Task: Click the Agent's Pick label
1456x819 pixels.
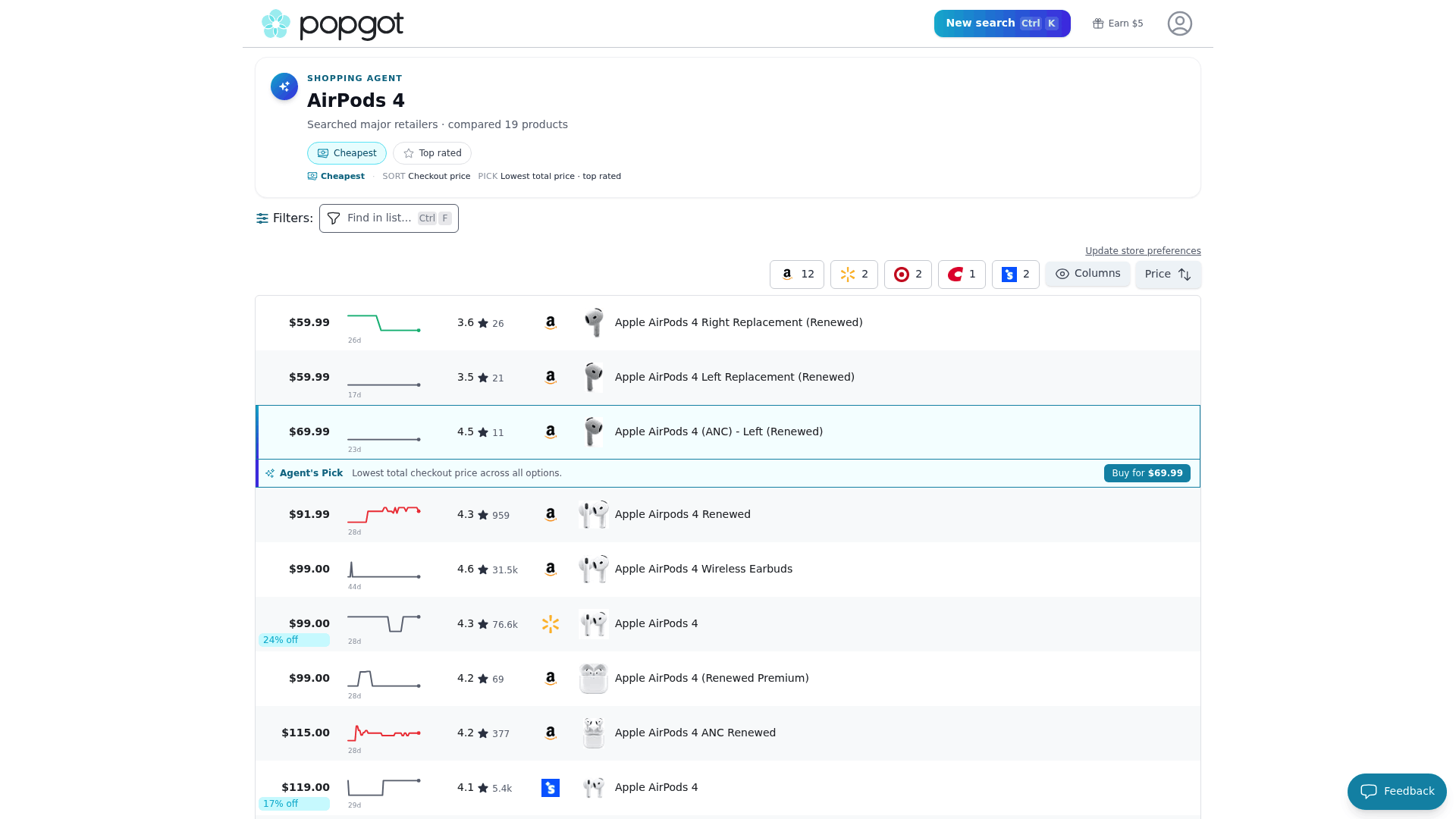Action: tap(311, 473)
